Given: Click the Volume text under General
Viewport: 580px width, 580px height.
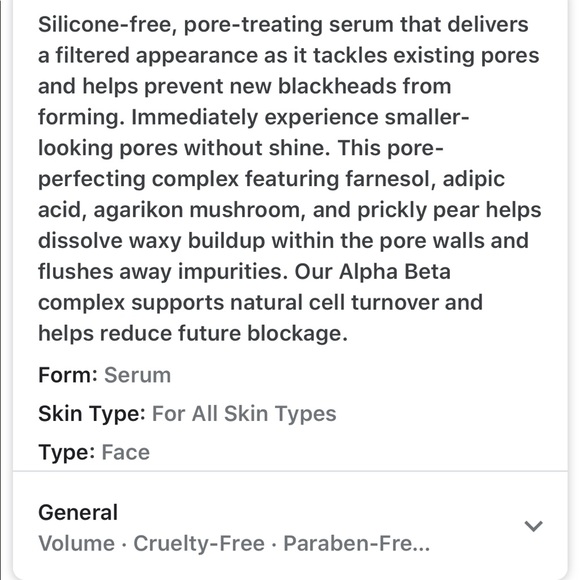Looking at the screenshot, I should click(77, 543).
